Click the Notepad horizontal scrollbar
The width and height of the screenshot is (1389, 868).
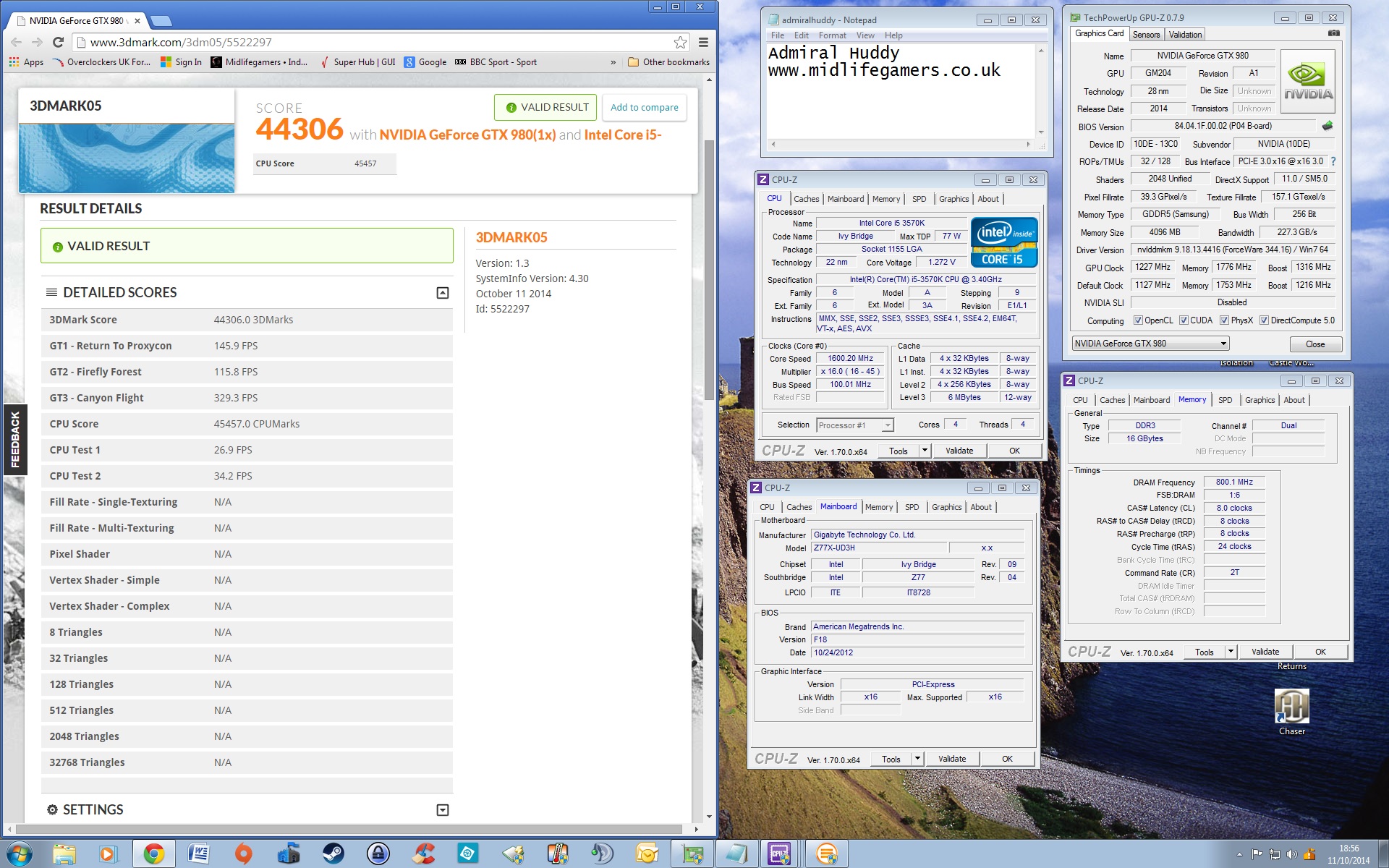click(900, 144)
